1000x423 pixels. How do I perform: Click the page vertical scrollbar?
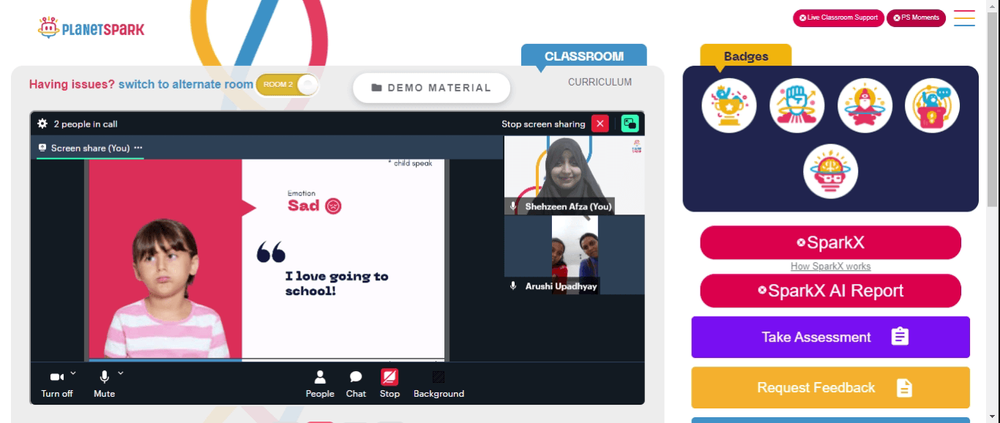click(993, 108)
